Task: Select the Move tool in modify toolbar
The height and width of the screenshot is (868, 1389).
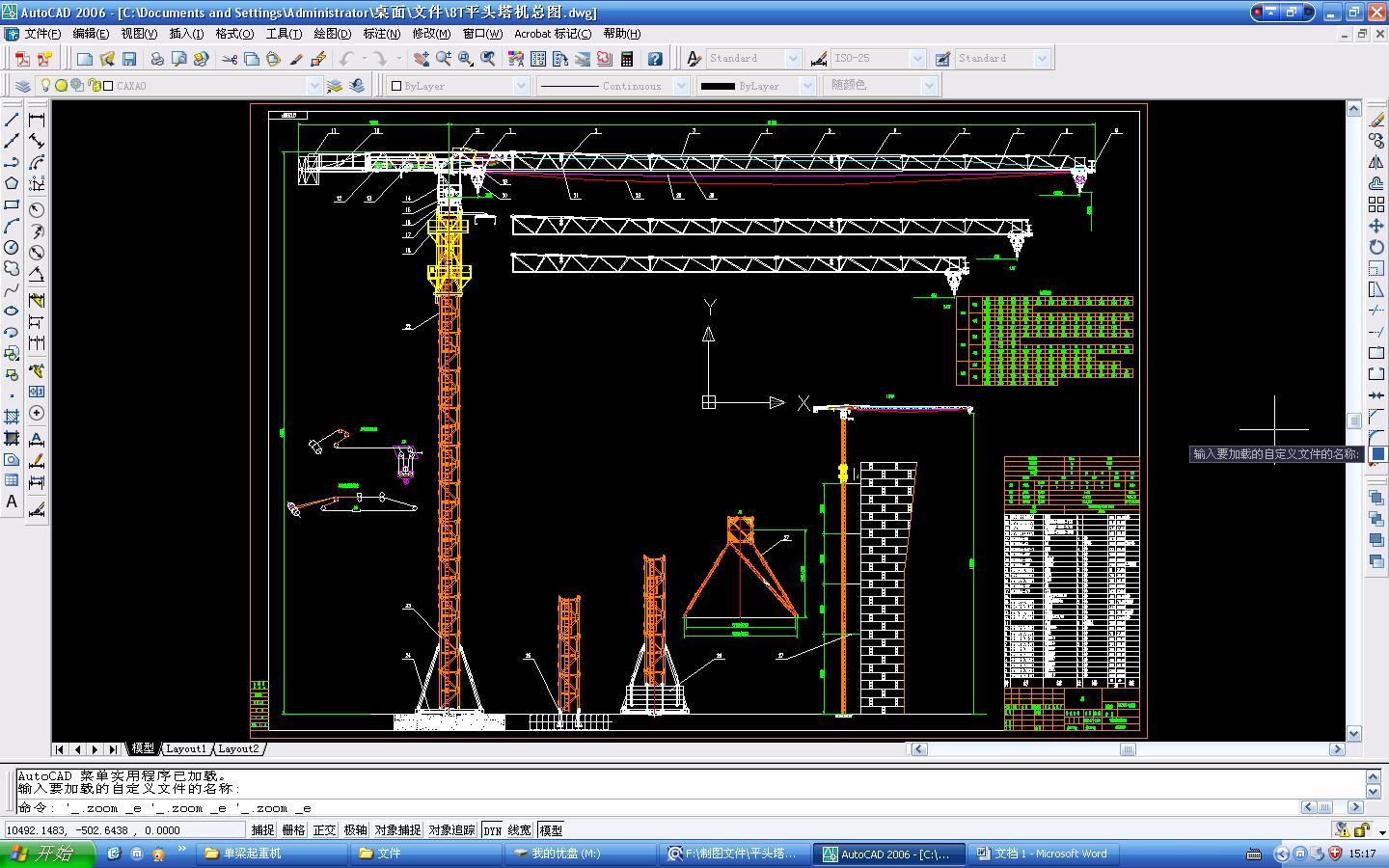Action: 1376,226
